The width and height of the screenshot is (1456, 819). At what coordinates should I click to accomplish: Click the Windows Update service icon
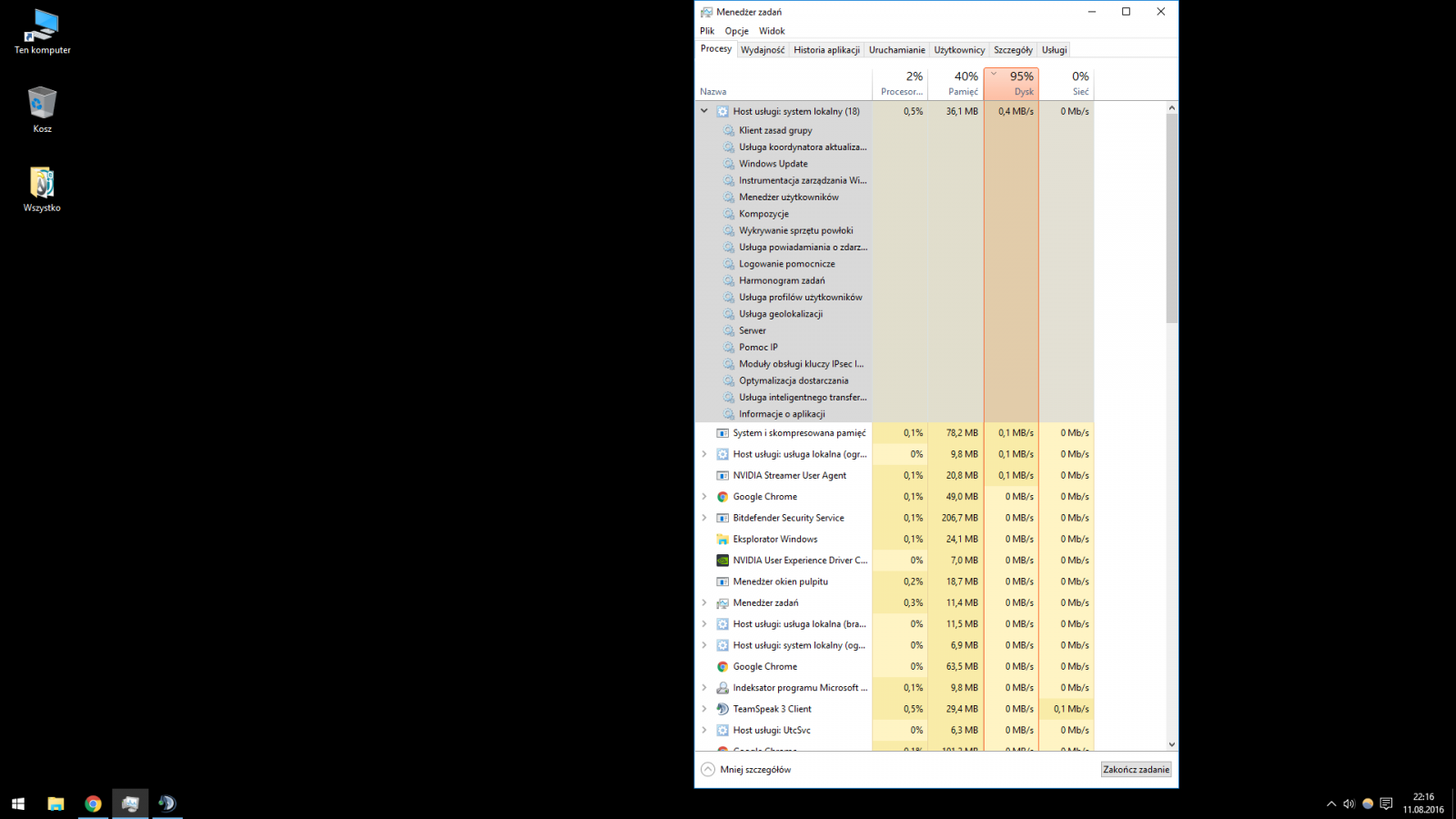[x=729, y=164]
